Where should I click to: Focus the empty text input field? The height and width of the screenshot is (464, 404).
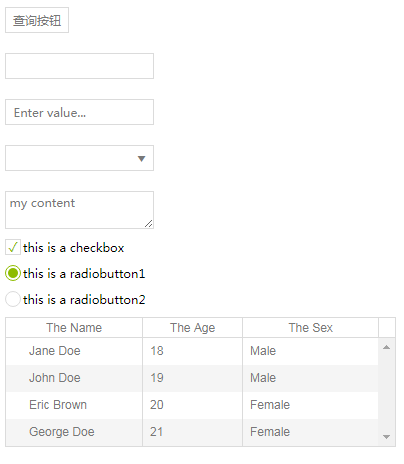coord(79,66)
